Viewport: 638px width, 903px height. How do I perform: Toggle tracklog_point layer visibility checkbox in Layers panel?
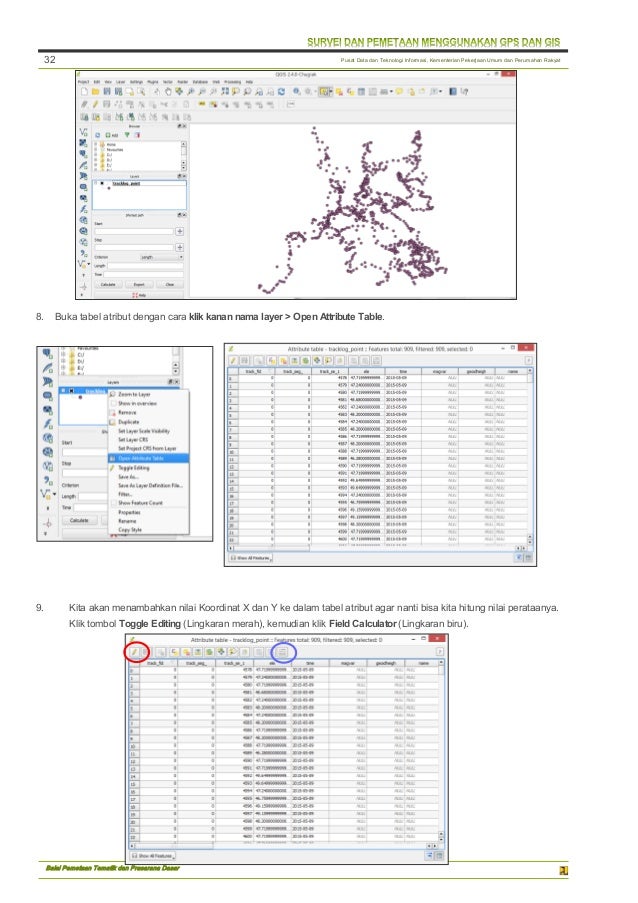click(102, 183)
